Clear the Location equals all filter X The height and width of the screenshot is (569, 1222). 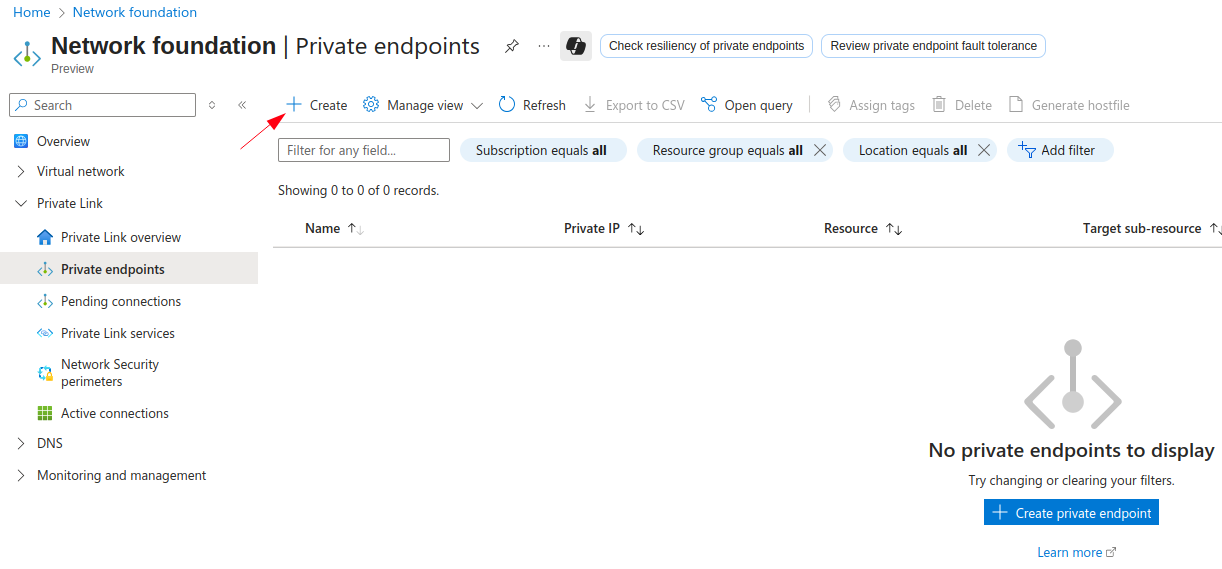coord(984,150)
